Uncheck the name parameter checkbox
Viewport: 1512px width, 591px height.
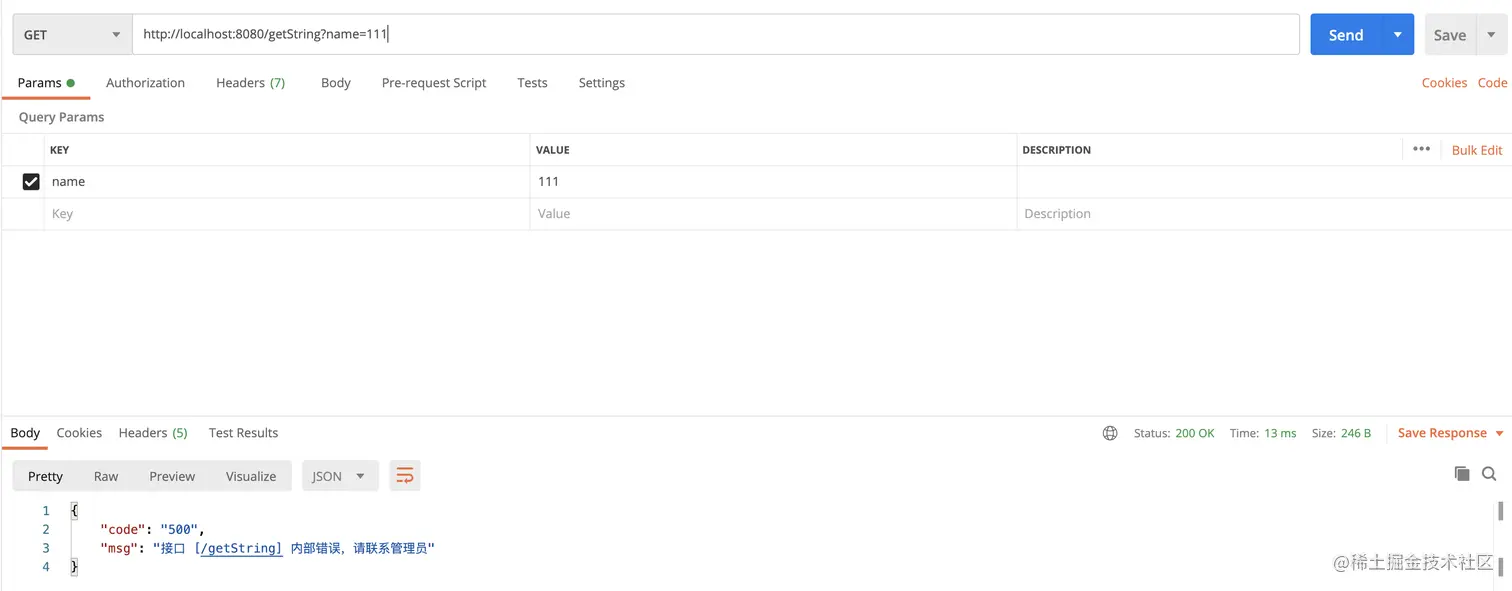[31, 182]
